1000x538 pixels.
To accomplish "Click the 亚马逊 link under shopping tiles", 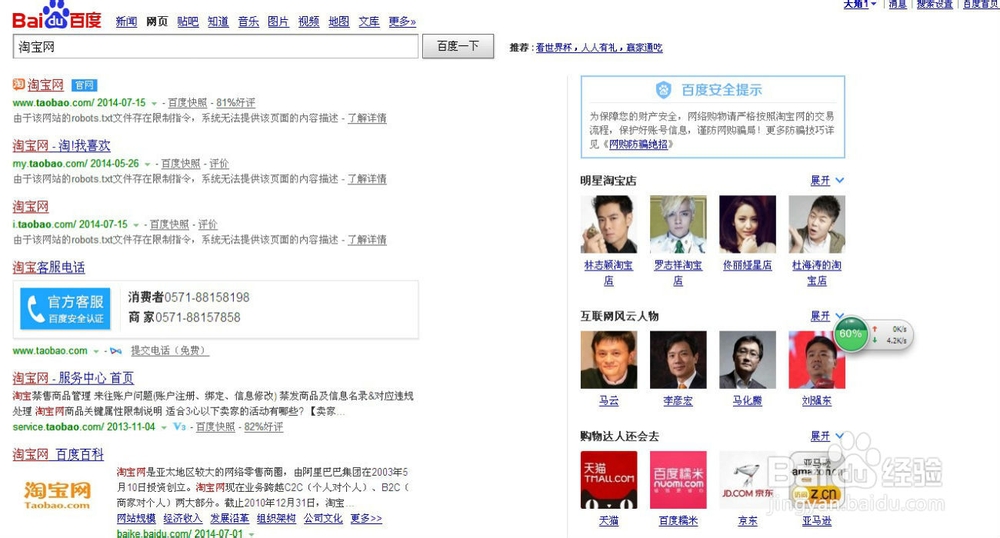I will tap(817, 521).
